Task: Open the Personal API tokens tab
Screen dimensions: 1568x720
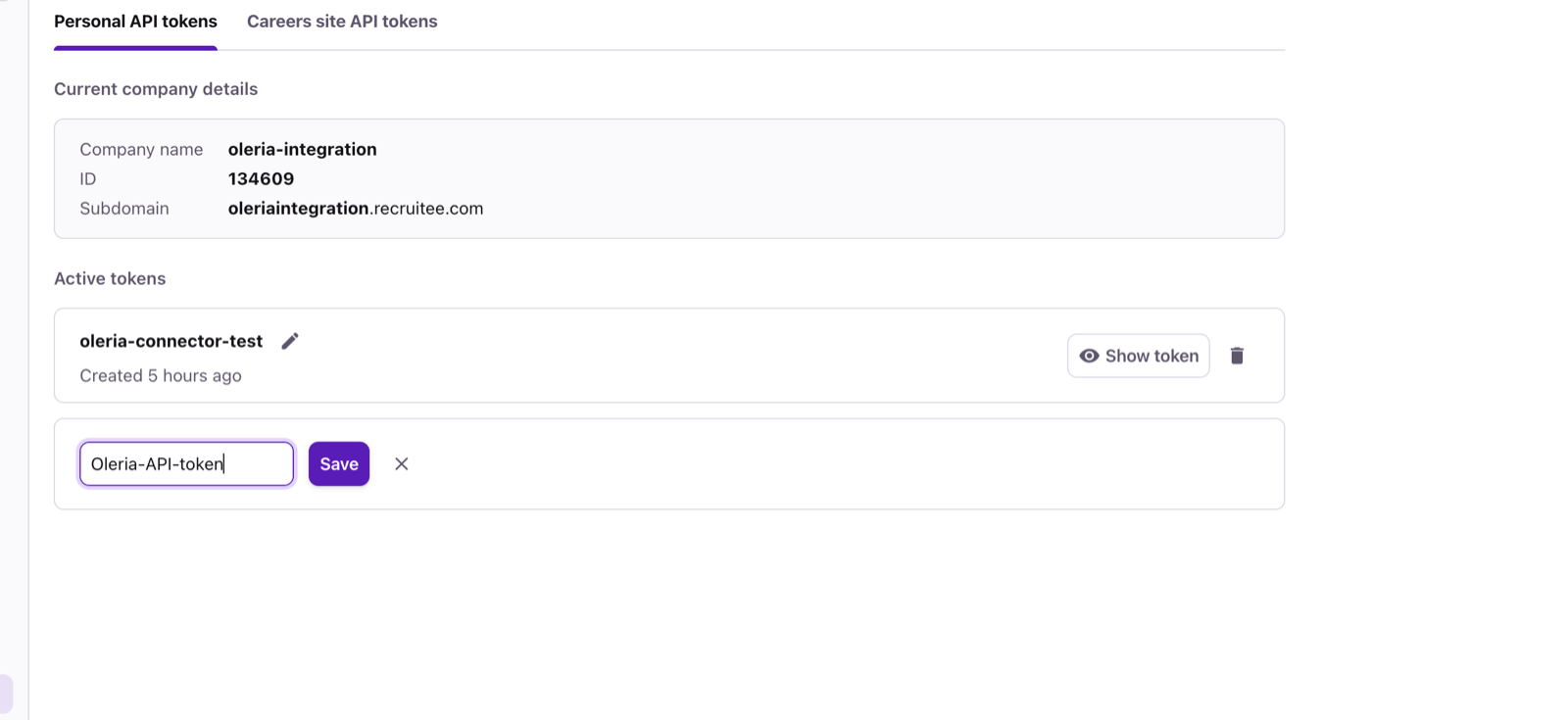Action: pyautogui.click(x=135, y=22)
